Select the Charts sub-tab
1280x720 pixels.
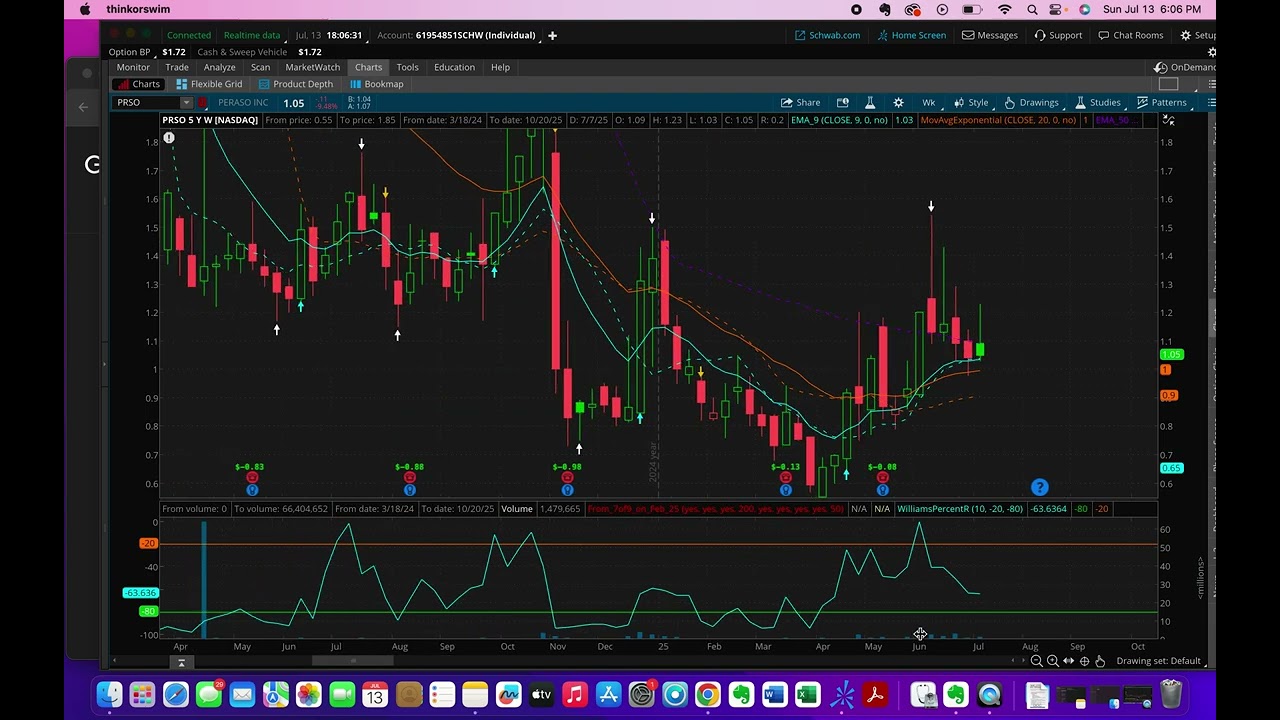pyautogui.click(x=138, y=84)
